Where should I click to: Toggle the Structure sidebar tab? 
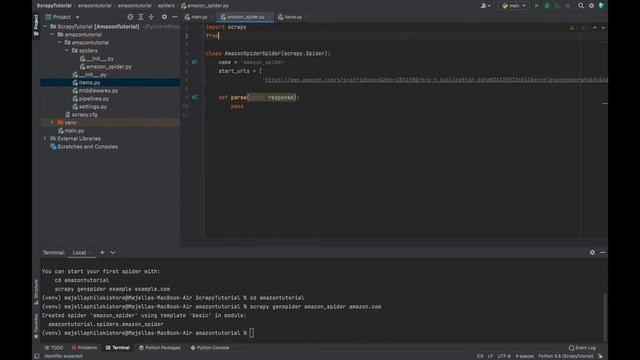coord(36,292)
